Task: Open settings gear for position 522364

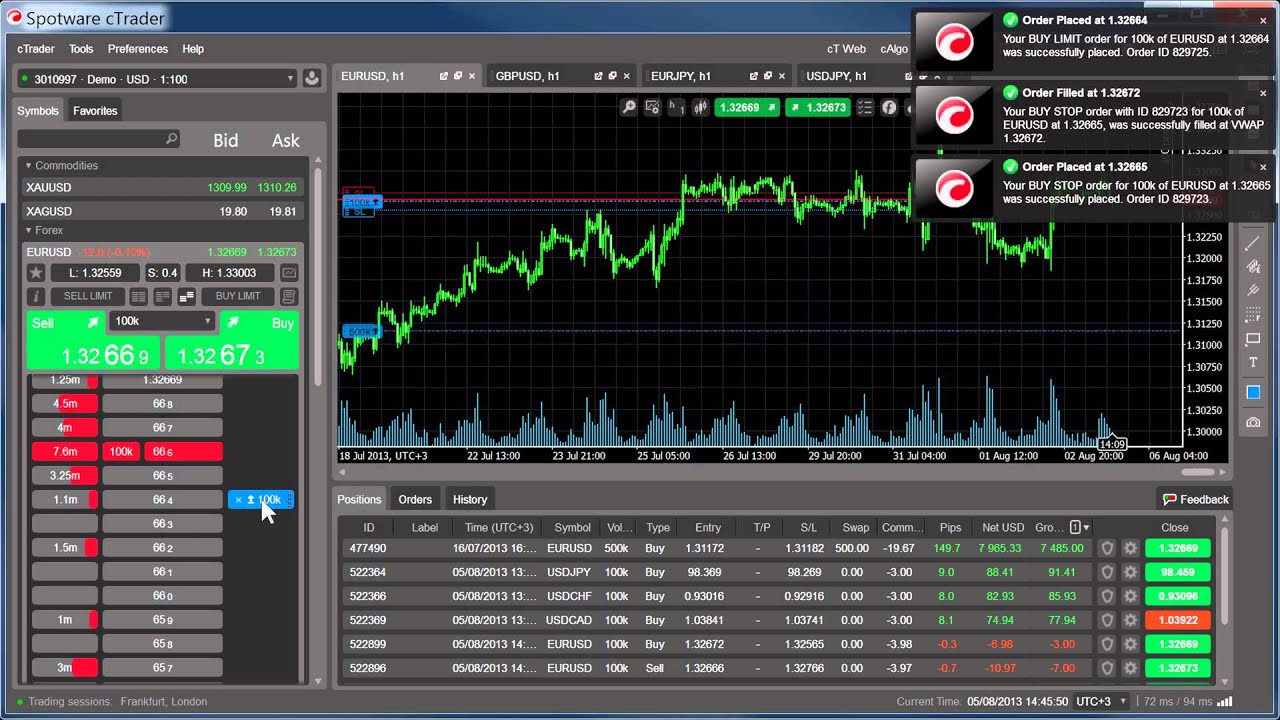Action: tap(1131, 572)
